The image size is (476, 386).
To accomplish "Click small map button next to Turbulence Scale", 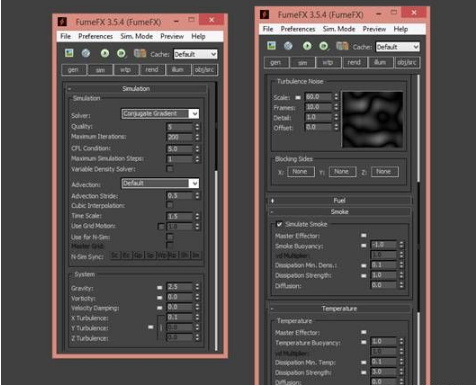I will click(x=298, y=97).
